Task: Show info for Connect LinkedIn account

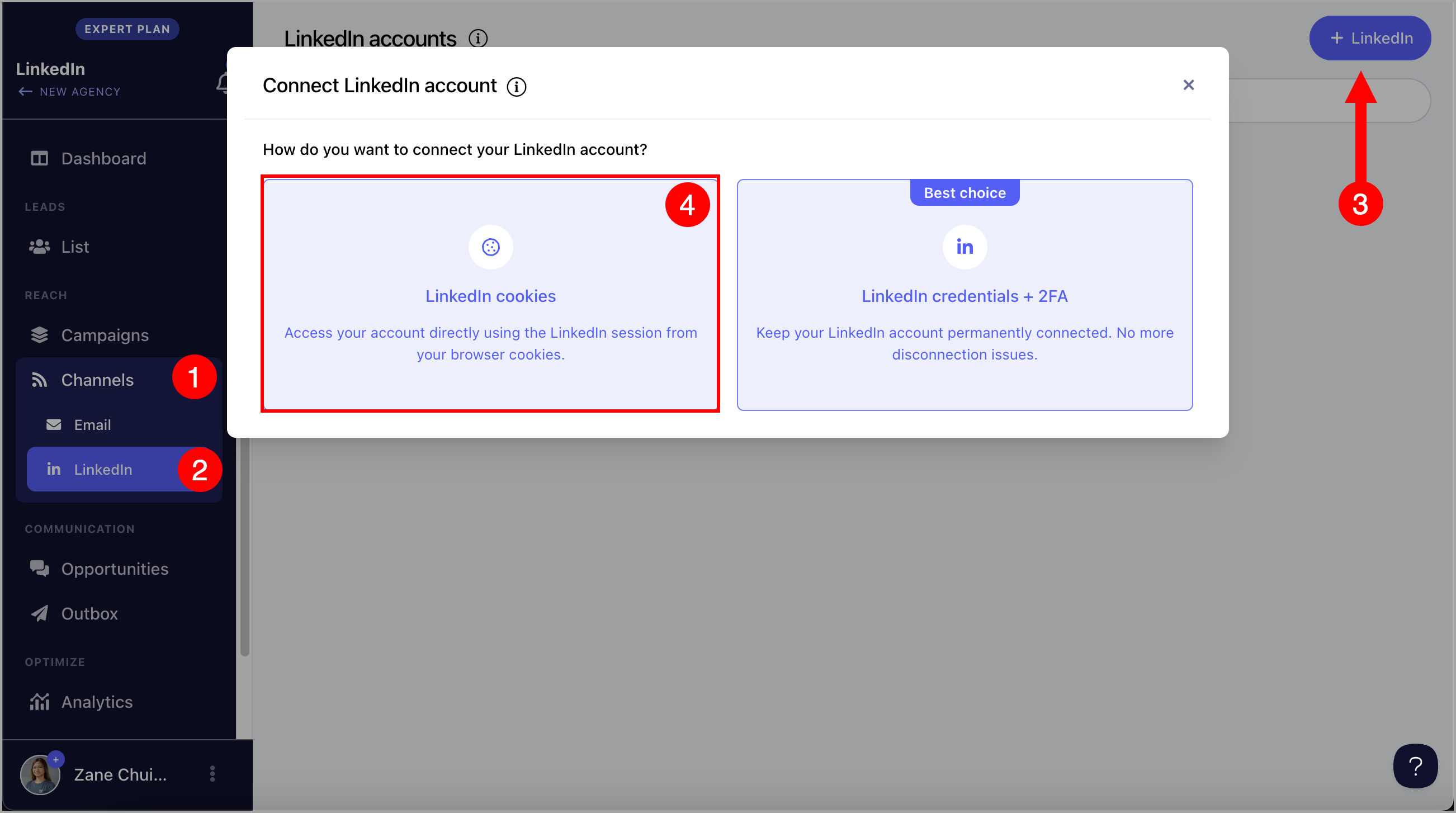Action: click(x=516, y=87)
